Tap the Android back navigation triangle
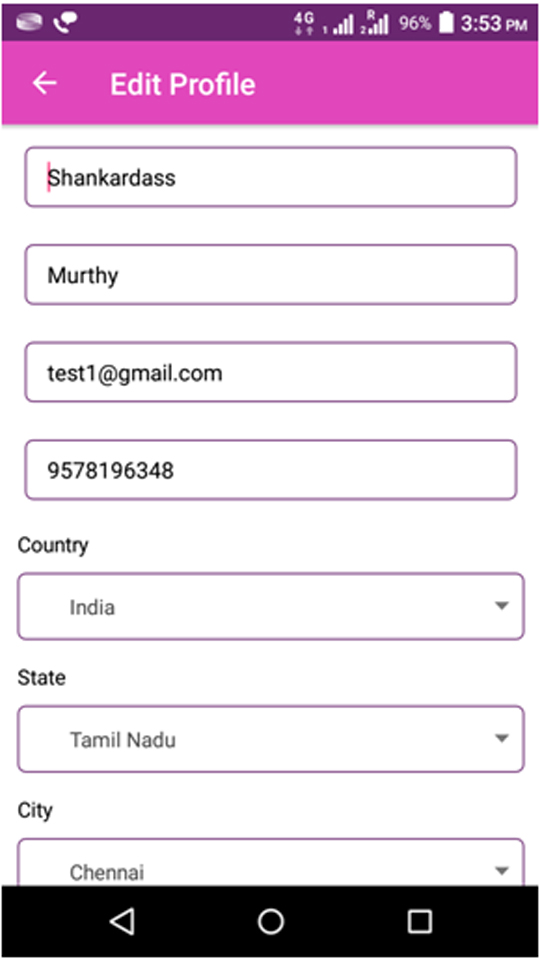Viewport: 540px width, 960px height. 122,921
